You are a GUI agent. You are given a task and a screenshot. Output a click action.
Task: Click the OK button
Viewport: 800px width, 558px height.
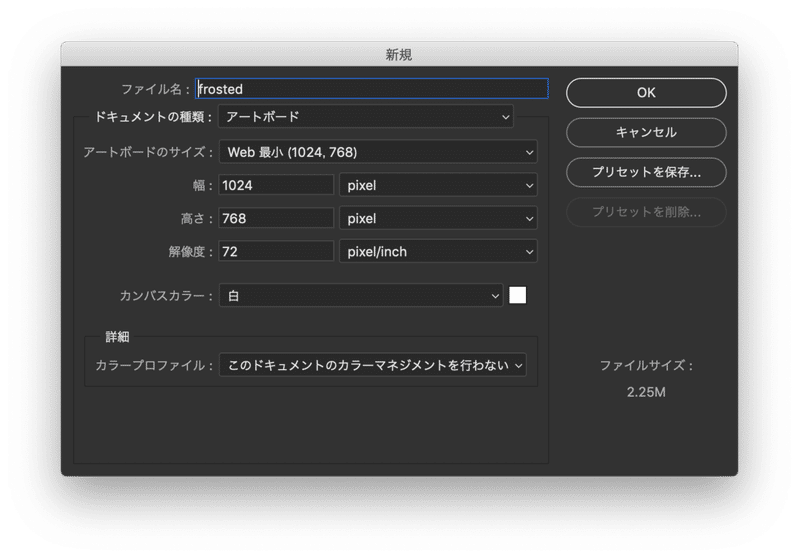(x=646, y=93)
